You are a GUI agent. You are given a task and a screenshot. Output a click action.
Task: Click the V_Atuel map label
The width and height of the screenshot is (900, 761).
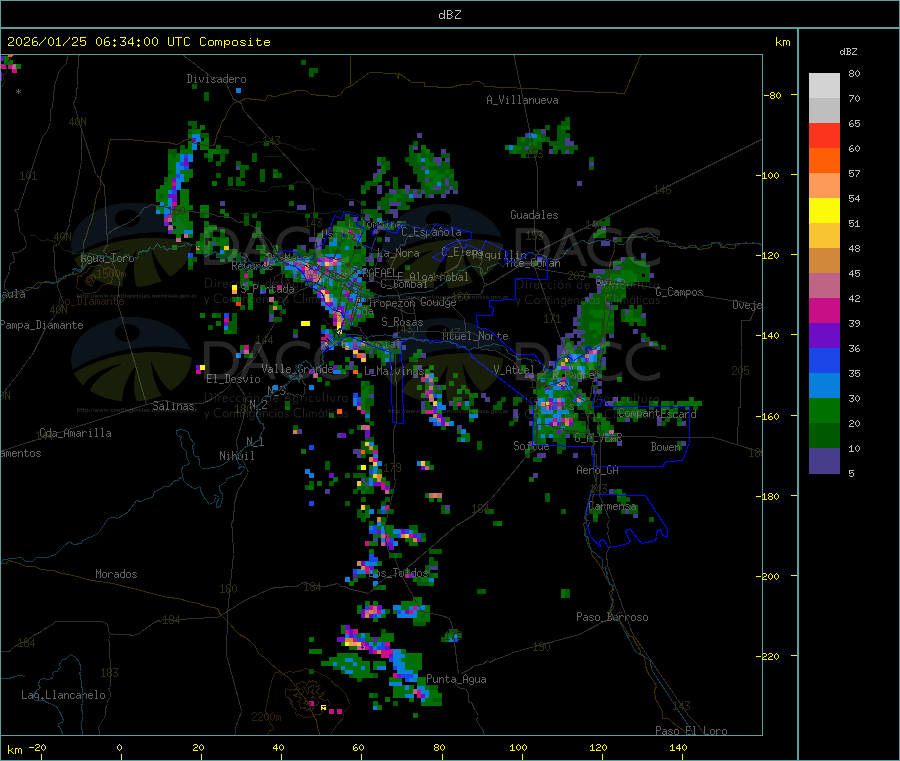coord(514,370)
